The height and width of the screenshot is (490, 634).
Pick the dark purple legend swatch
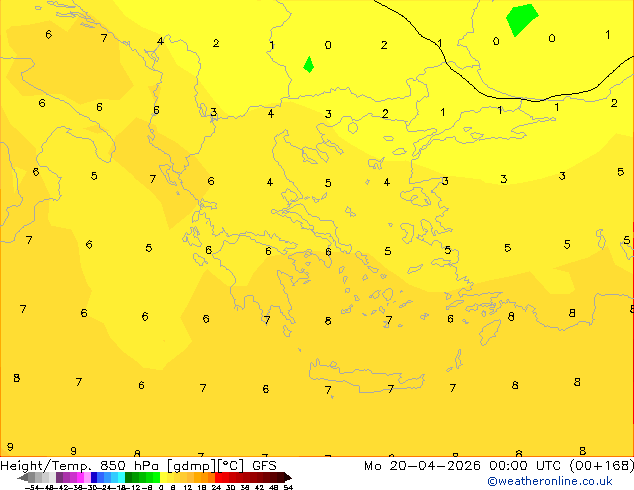pyautogui.click(x=59, y=477)
